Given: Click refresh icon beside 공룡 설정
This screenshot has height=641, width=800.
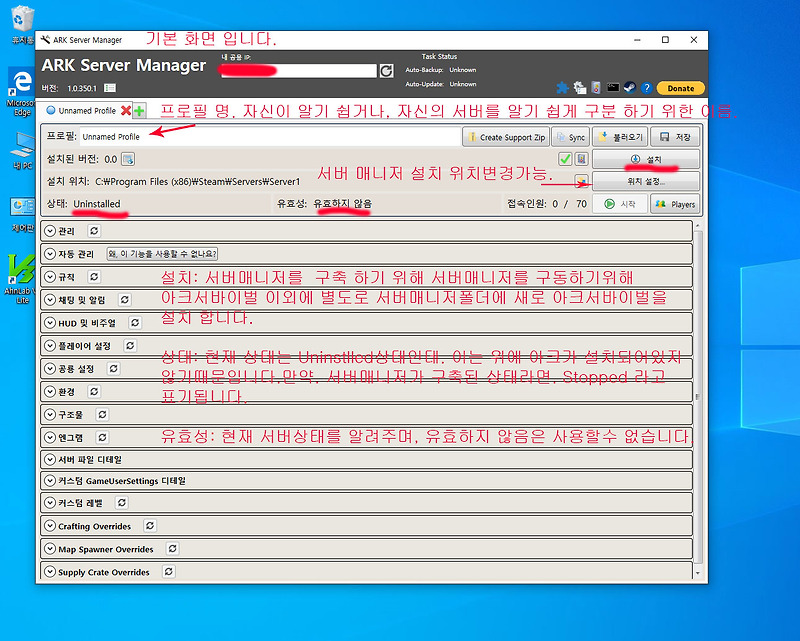Looking at the screenshot, I should pos(113,368).
